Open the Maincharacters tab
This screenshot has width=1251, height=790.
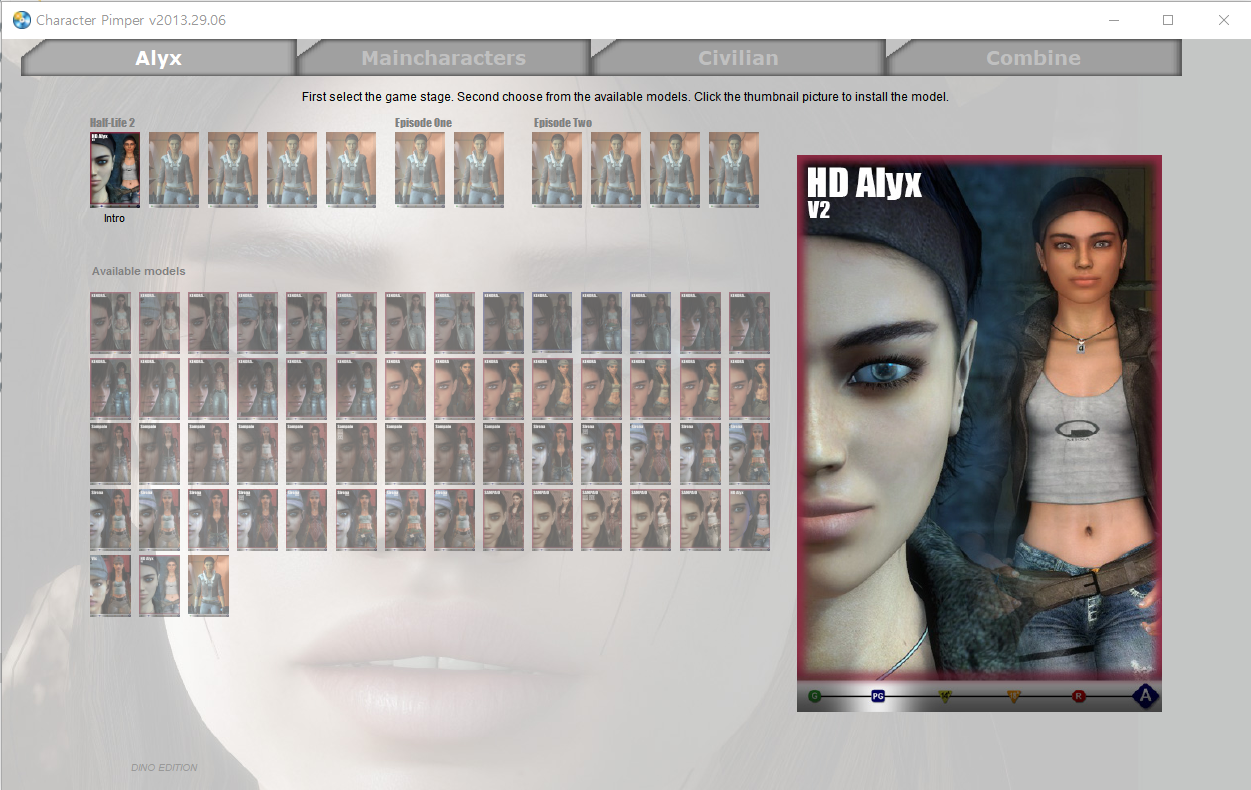tap(443, 57)
